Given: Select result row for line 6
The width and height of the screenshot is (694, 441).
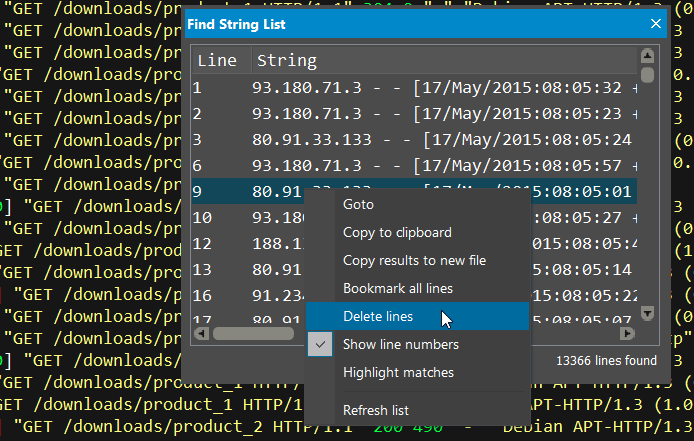Looking at the screenshot, I should click(414, 166).
